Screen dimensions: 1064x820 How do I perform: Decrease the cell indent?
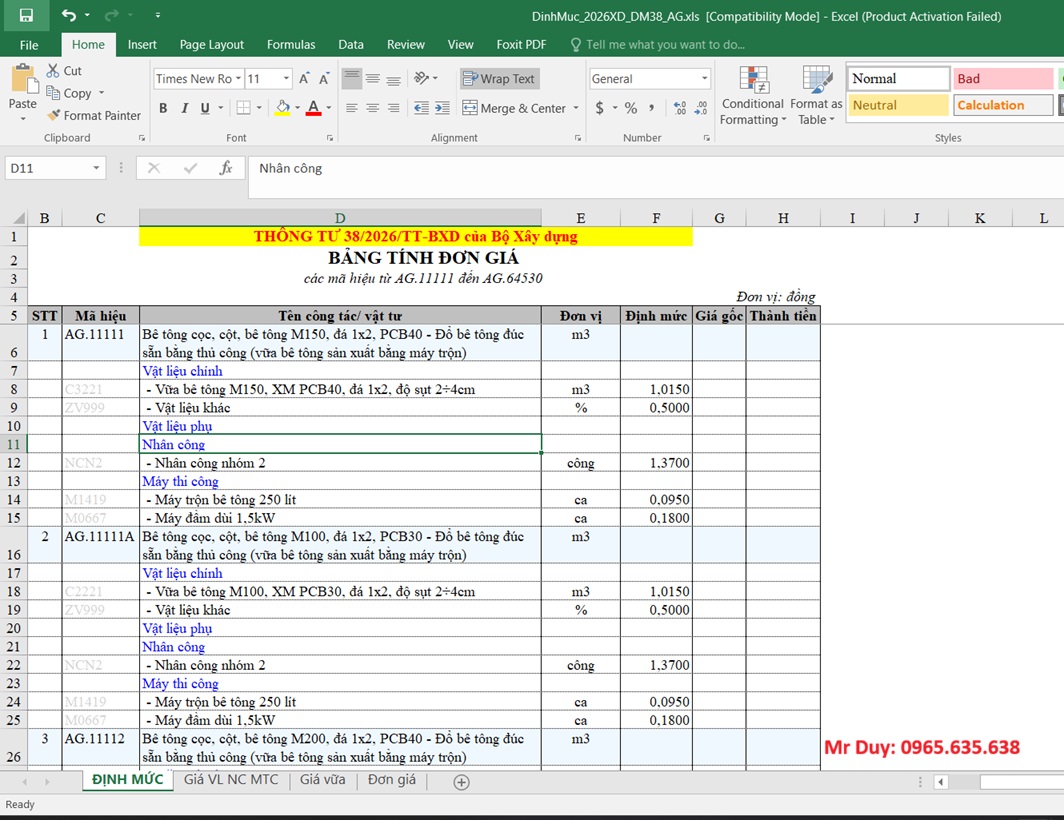click(x=421, y=108)
